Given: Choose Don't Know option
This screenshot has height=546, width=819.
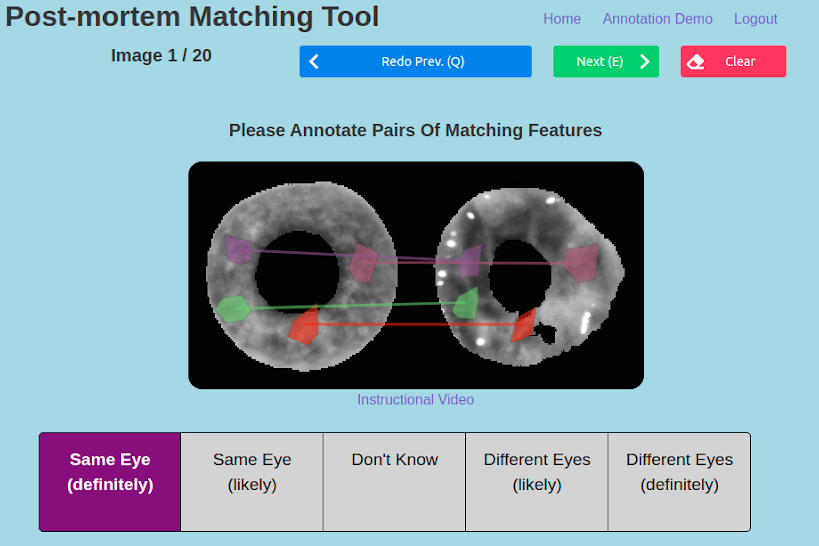Looking at the screenshot, I should 394,482.
